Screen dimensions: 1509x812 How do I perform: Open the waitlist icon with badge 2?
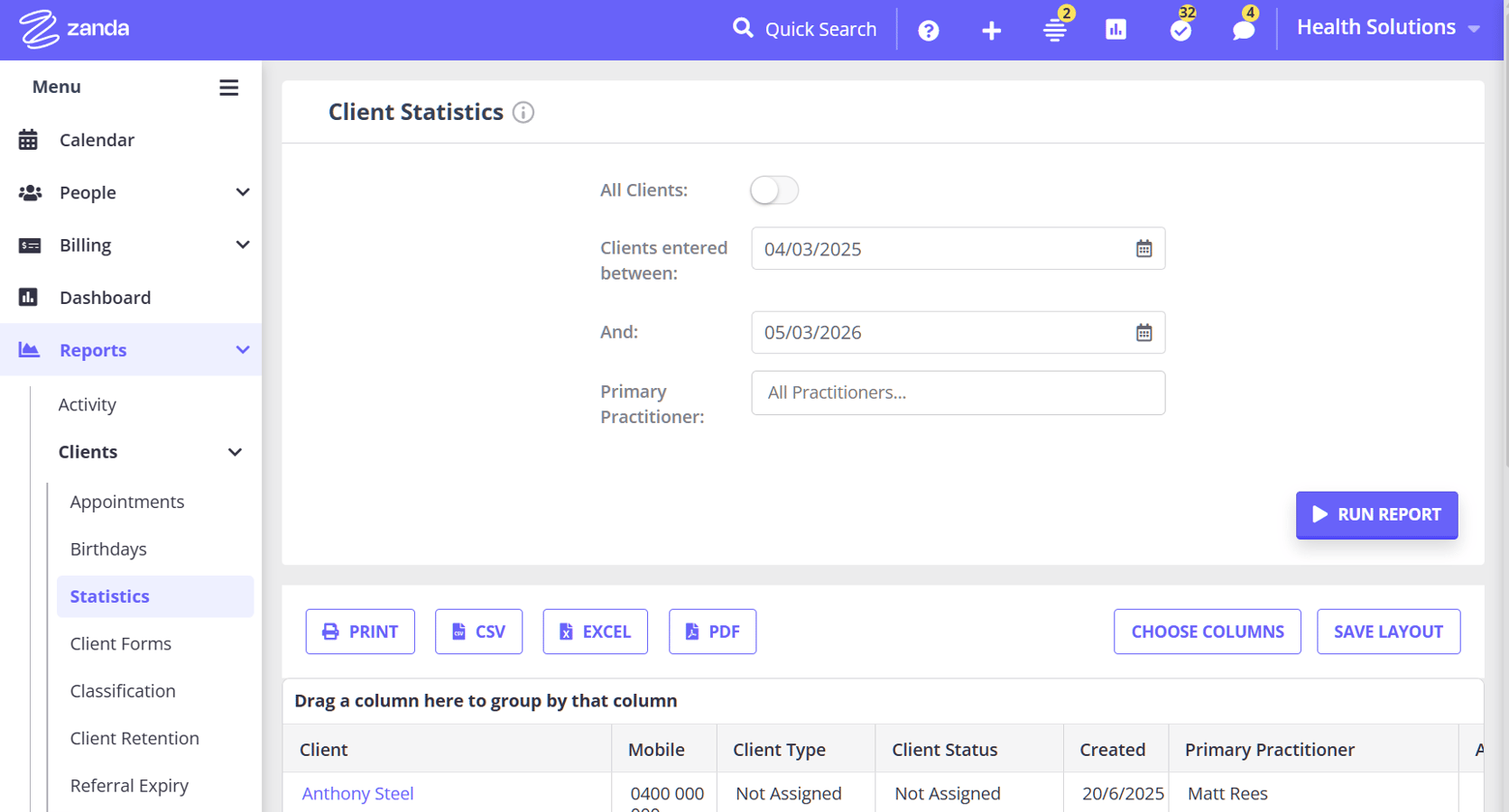click(1055, 30)
